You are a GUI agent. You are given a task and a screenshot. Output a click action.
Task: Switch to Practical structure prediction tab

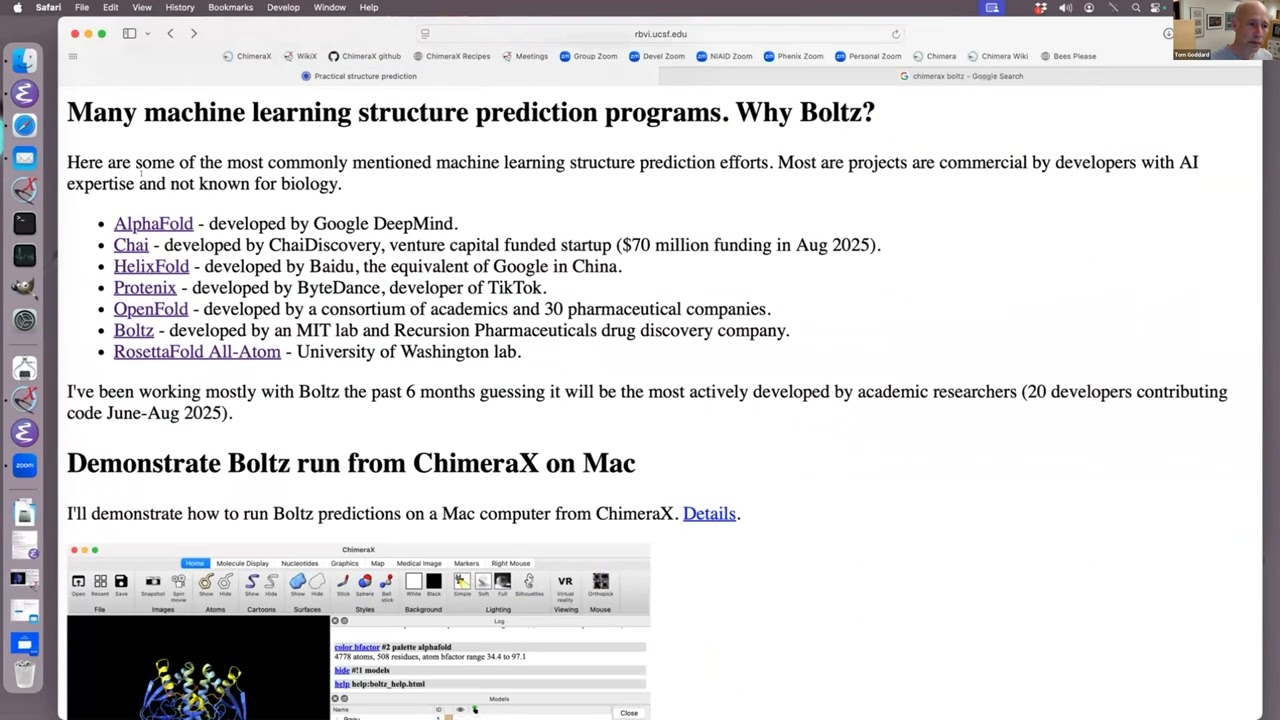tap(359, 76)
